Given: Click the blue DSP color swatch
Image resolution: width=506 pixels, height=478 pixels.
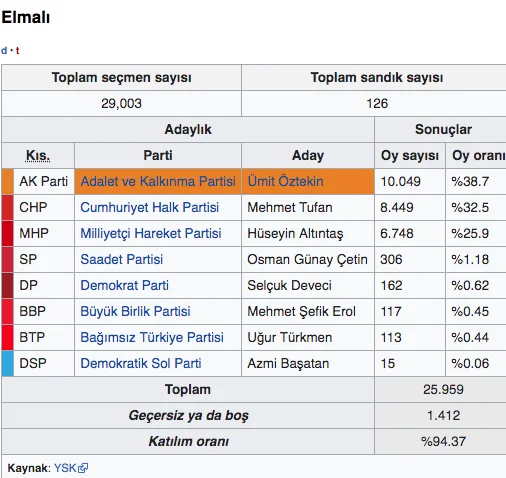Looking at the screenshot, I should pyautogui.click(x=8, y=363).
